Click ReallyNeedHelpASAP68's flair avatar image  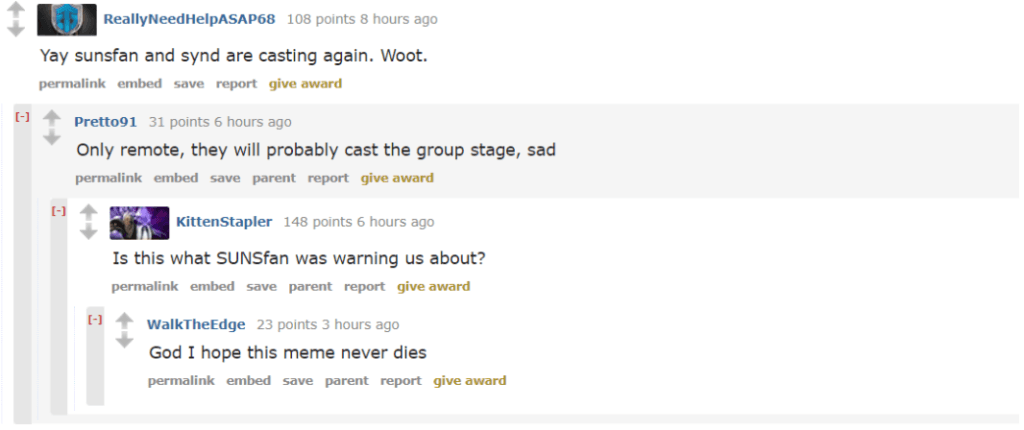[x=67, y=20]
